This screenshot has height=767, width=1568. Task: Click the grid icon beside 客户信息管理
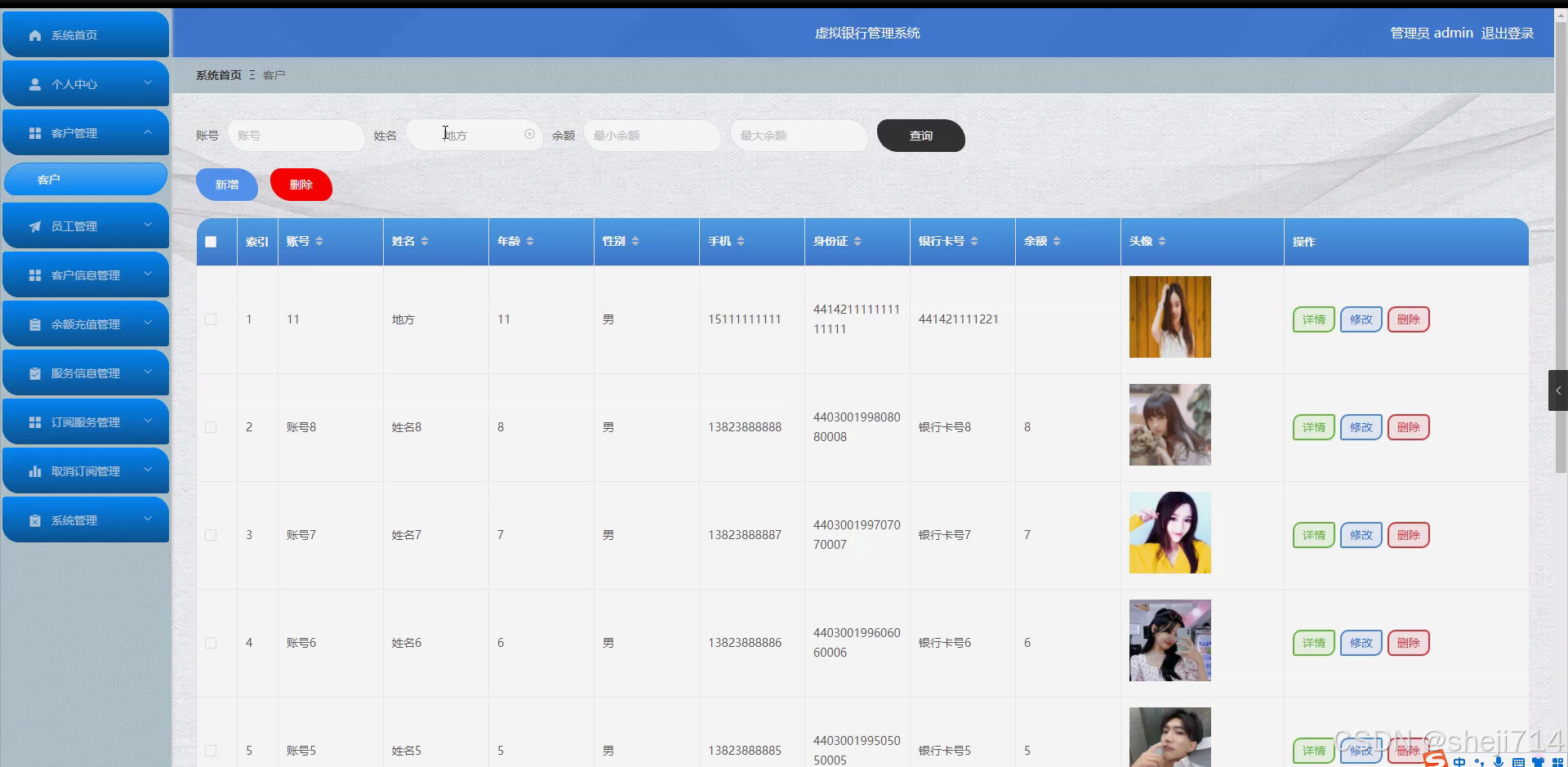click(35, 275)
